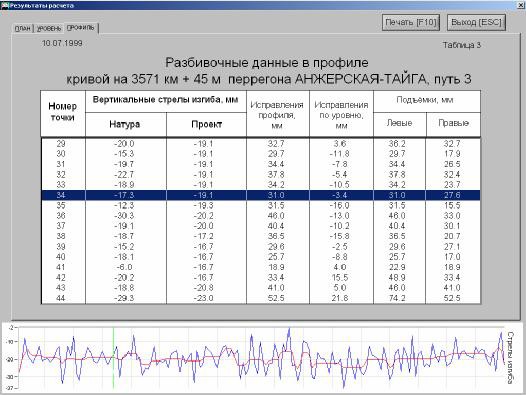Screen dimensions: 526x395
Task: Click right lift value 17.9 in row 30
Action: (x=452, y=154)
